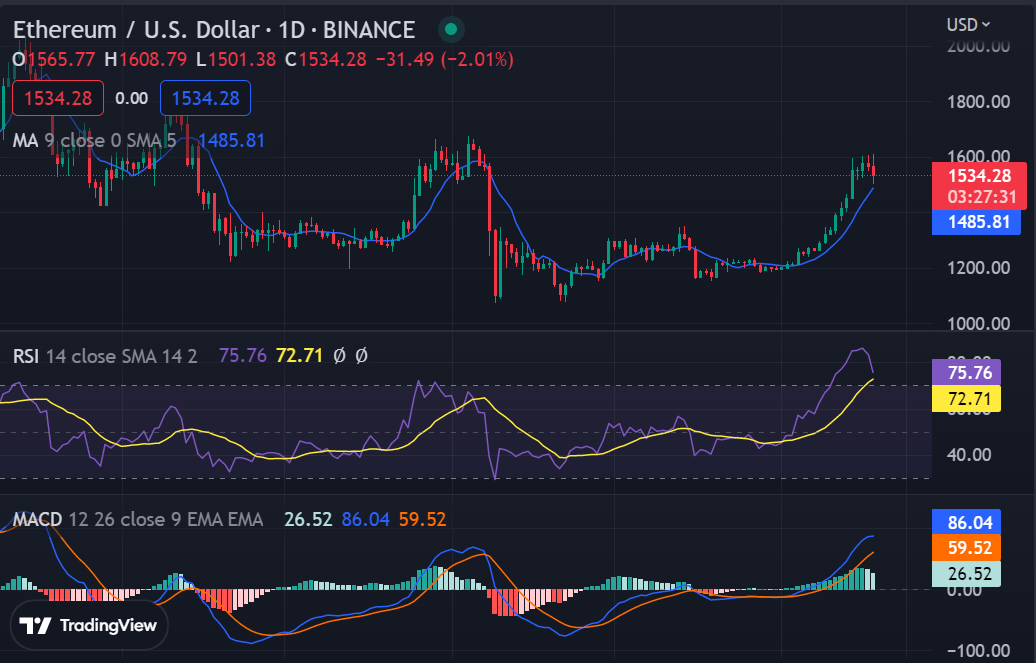1036x663 pixels.
Task: Click the blue MACD value 86.04 in legend
Action: [x=365, y=520]
